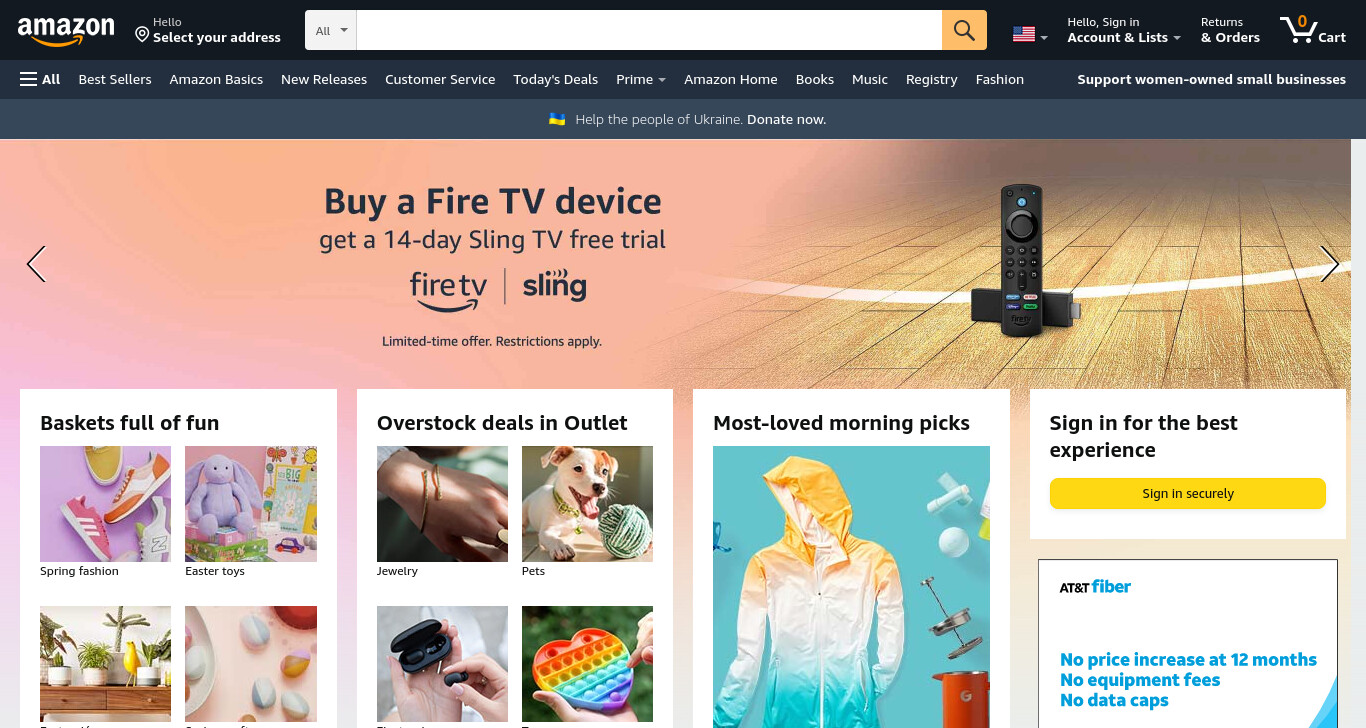Viewport: 1366px width, 728px height.
Task: Click Sign in securely button
Action: coord(1187,493)
